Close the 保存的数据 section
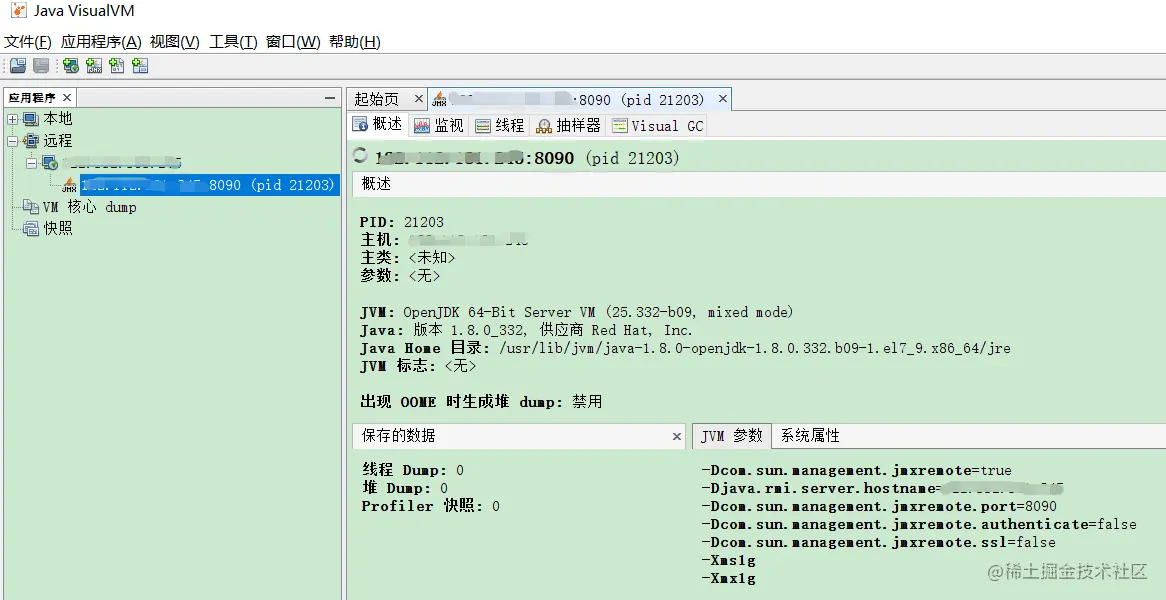Image resolution: width=1166 pixels, height=600 pixels. (677, 436)
